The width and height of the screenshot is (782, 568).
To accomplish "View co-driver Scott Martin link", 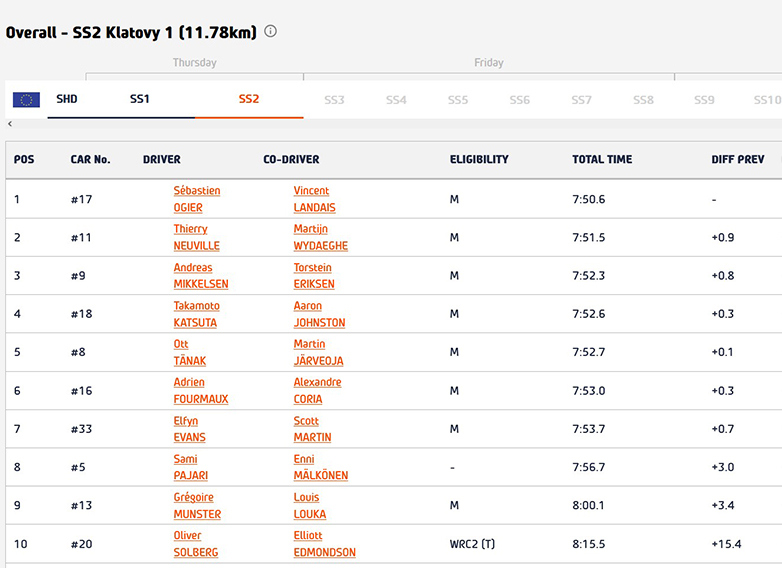I will (312, 429).
